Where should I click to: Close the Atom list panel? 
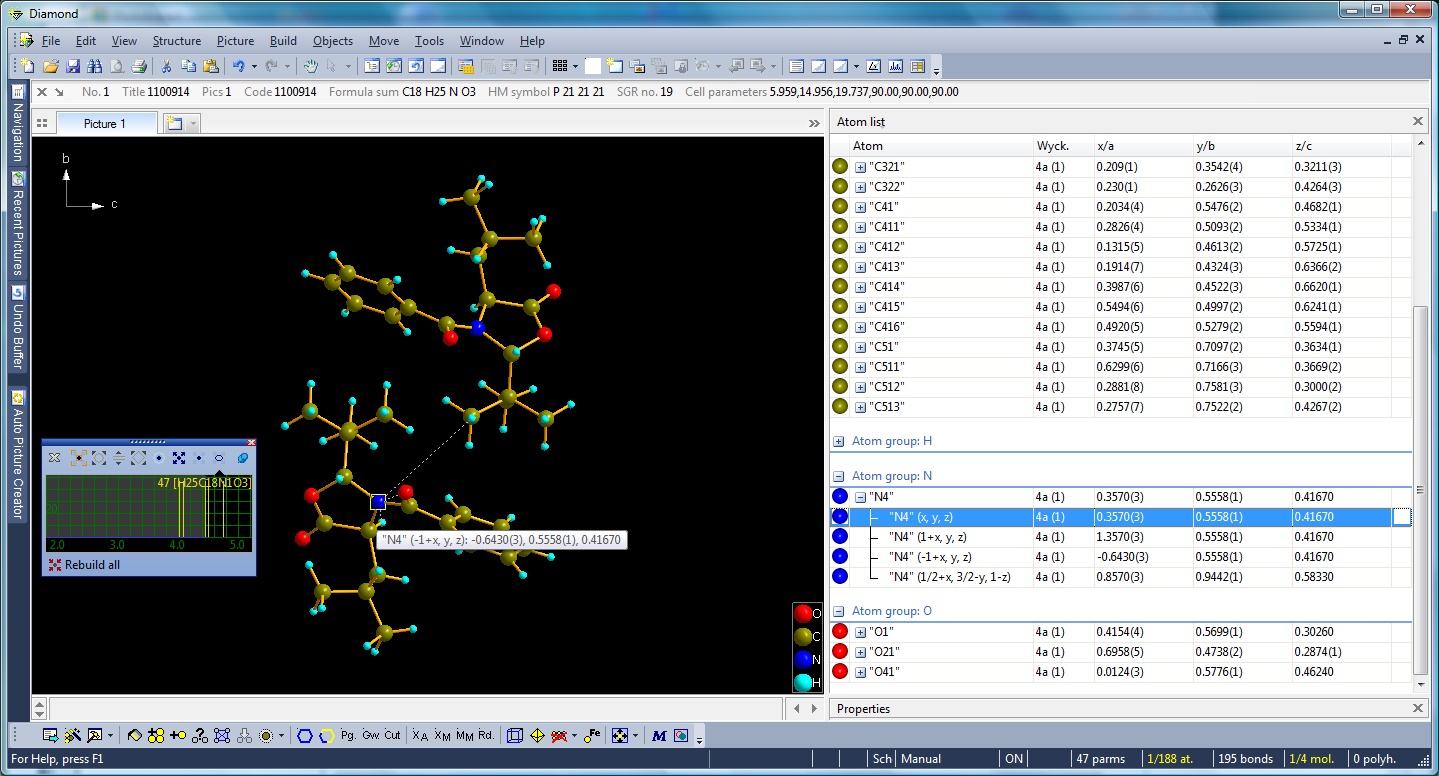pyautogui.click(x=1417, y=121)
